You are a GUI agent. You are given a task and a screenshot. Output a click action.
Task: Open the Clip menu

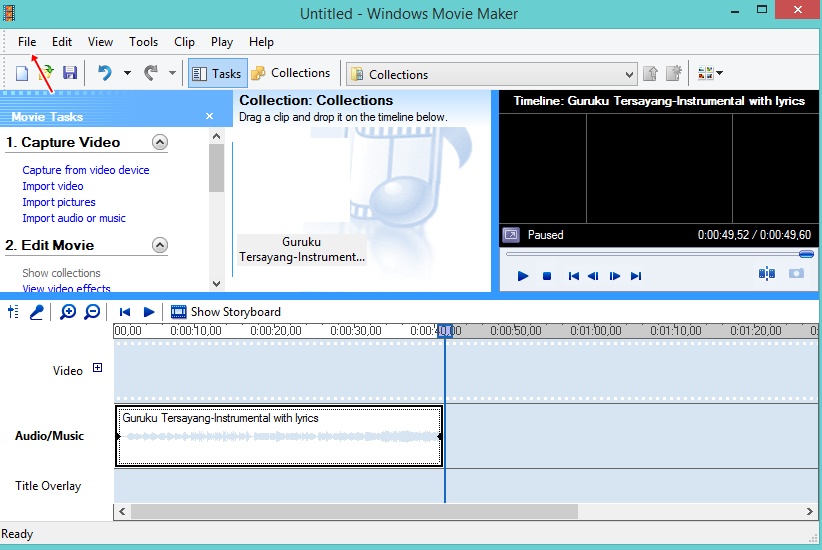click(x=185, y=42)
